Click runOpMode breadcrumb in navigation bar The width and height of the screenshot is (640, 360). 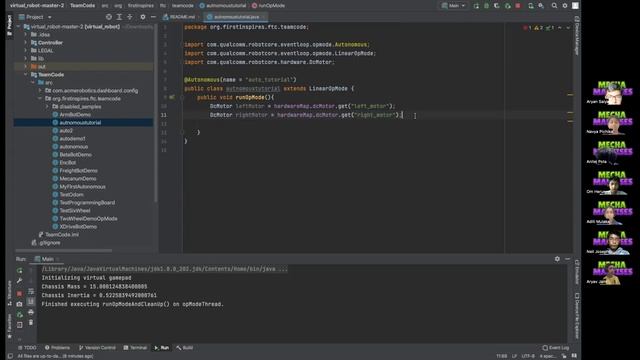point(269,6)
